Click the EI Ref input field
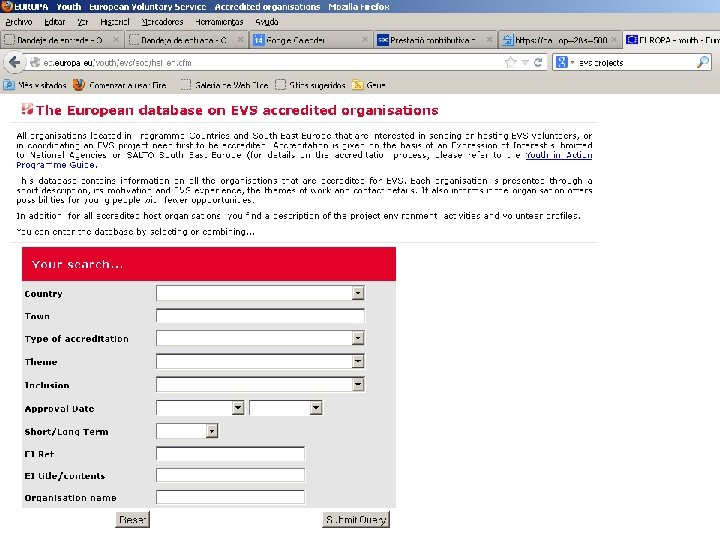Viewport: 720px width, 540px height. [x=230, y=454]
